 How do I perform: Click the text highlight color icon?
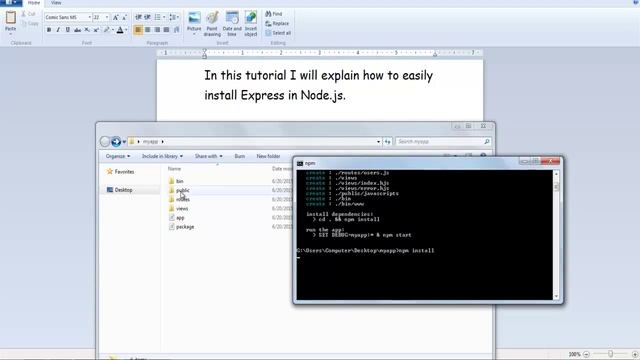point(107,30)
